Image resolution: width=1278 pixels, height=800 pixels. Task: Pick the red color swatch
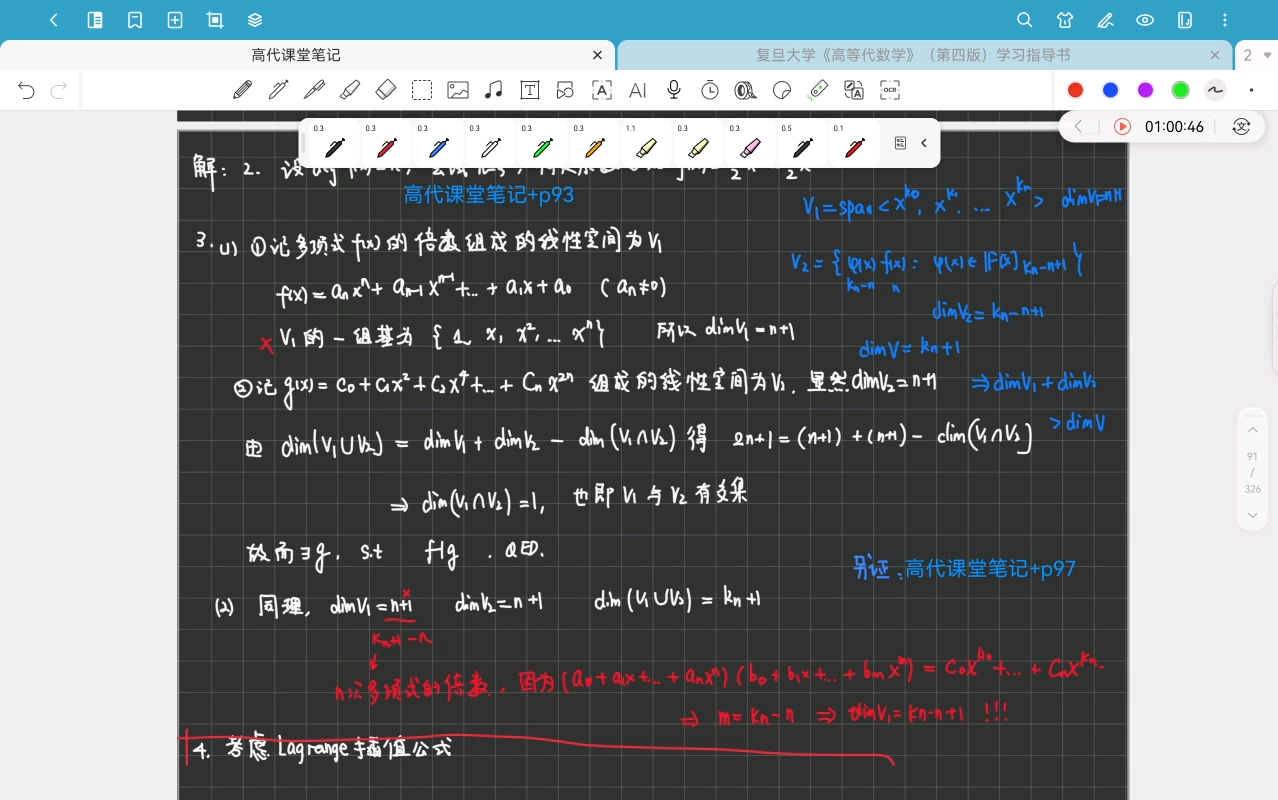pyautogui.click(x=1075, y=90)
